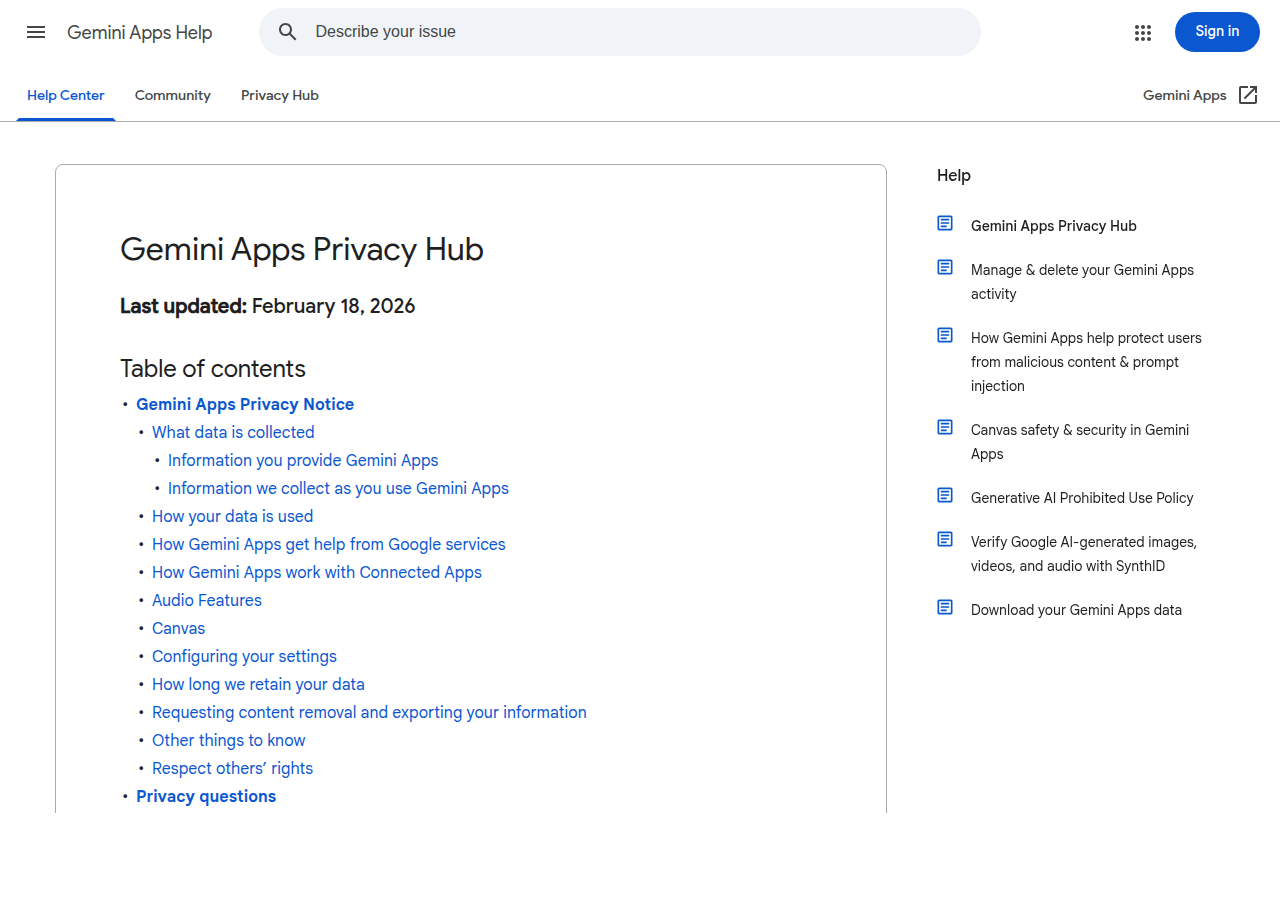Click article icon beside Canvas safety & security
This screenshot has height=900, width=1280.
[x=945, y=427]
